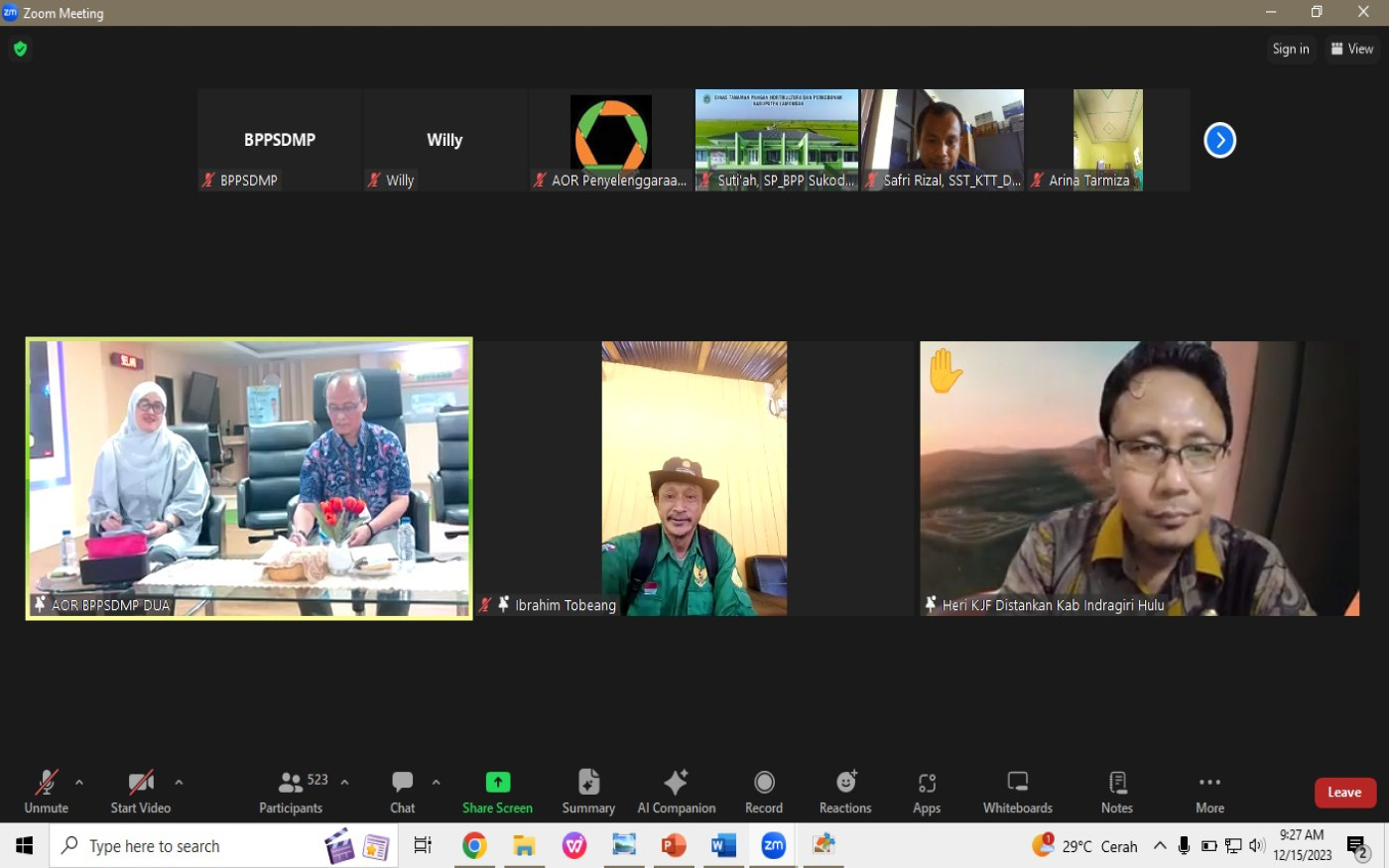The height and width of the screenshot is (868, 1389).
Task: Open Zoom Apps
Action: tap(927, 792)
